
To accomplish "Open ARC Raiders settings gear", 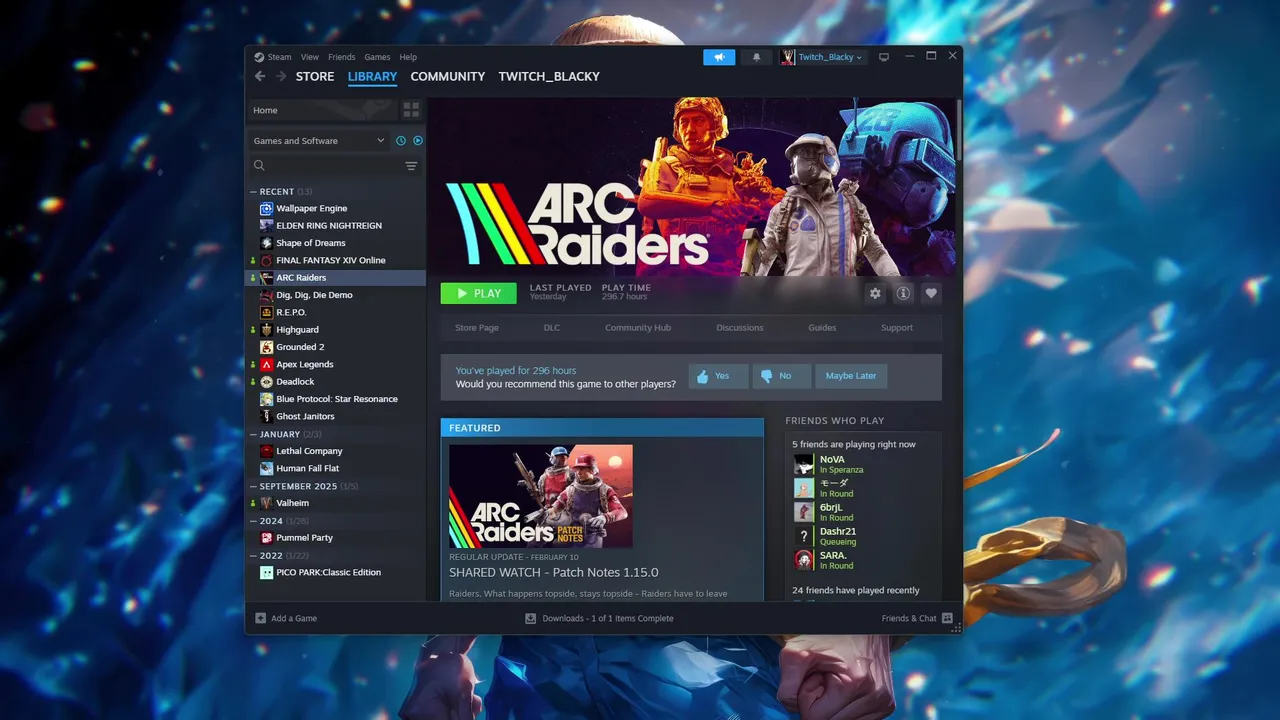I will pos(875,293).
